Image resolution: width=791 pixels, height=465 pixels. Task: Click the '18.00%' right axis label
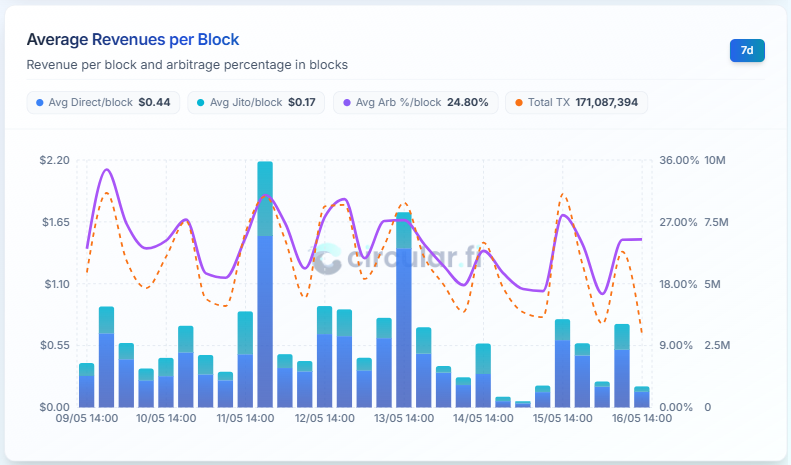[679, 284]
